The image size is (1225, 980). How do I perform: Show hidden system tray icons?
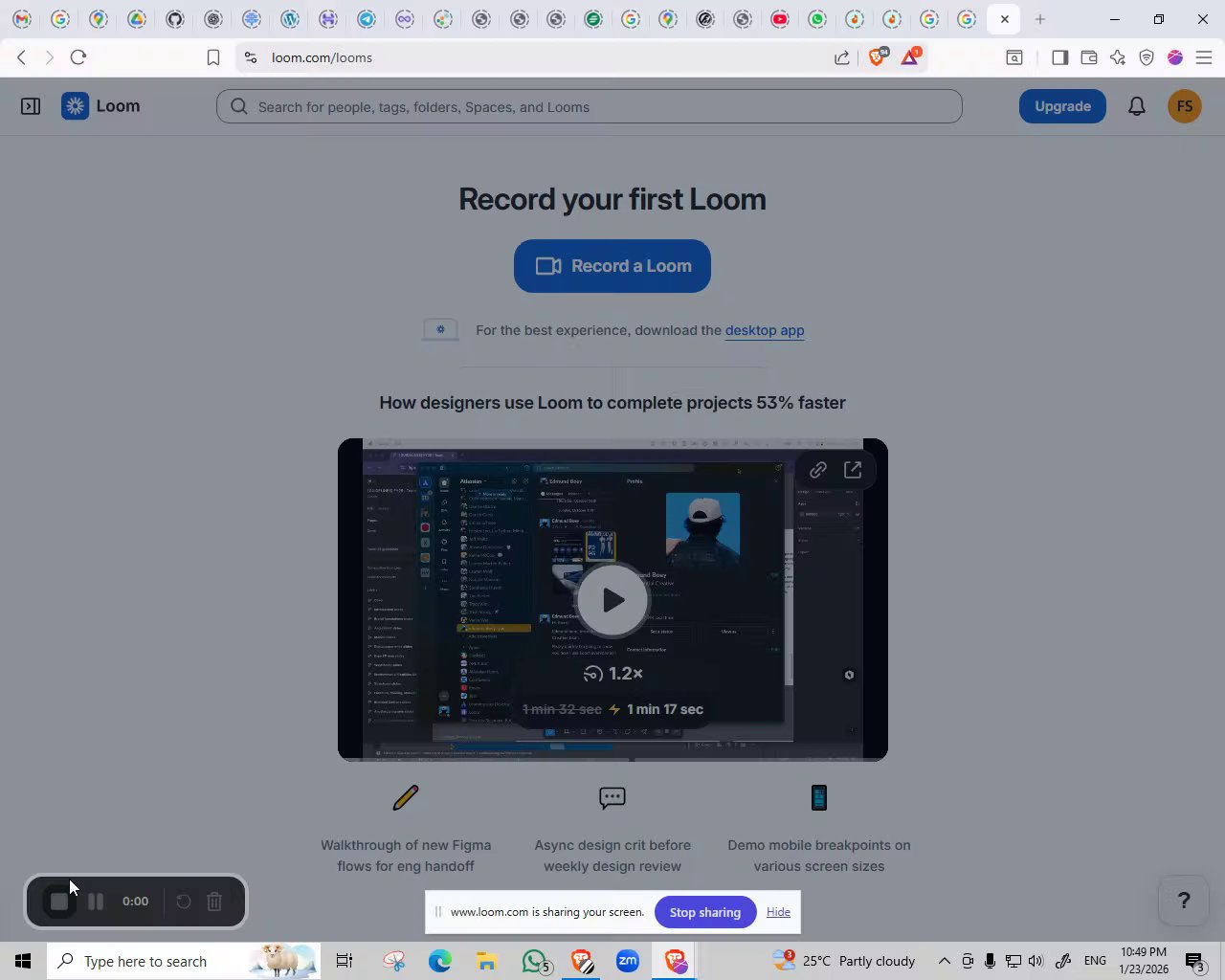(944, 961)
